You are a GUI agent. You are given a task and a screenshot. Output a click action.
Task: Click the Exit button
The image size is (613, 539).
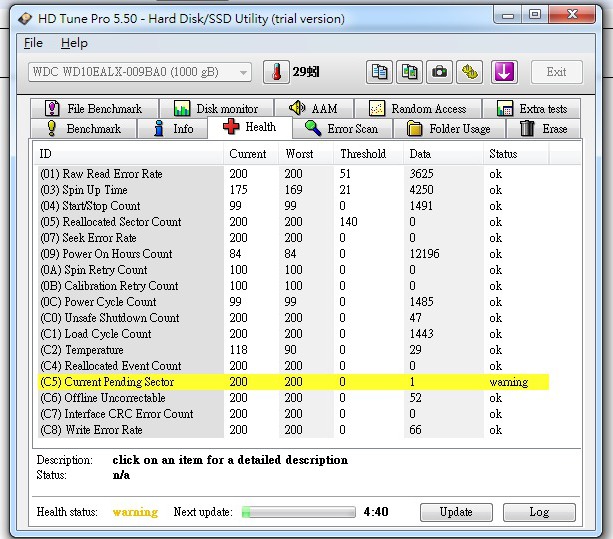tap(556, 72)
